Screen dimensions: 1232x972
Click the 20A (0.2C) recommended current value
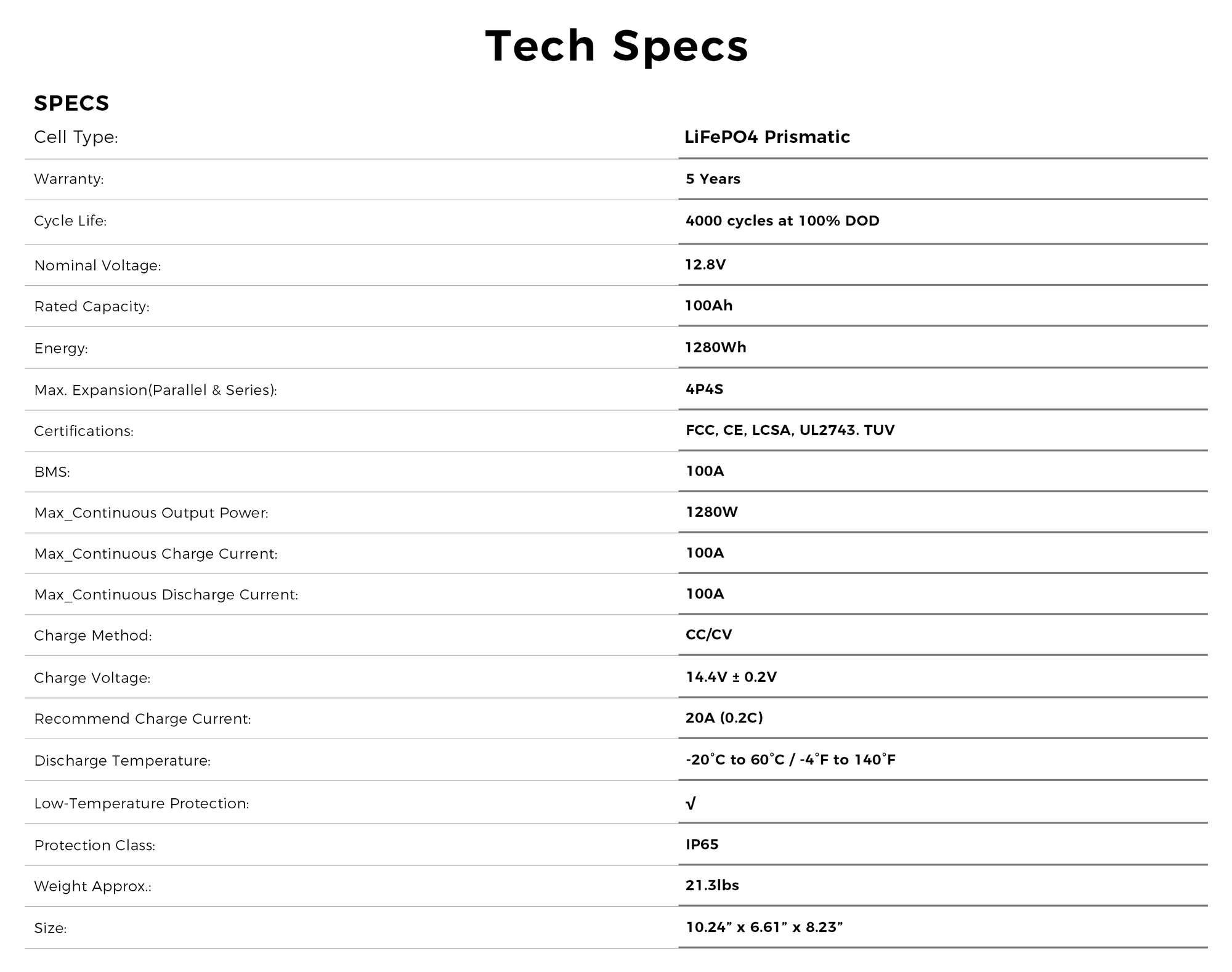coord(724,718)
